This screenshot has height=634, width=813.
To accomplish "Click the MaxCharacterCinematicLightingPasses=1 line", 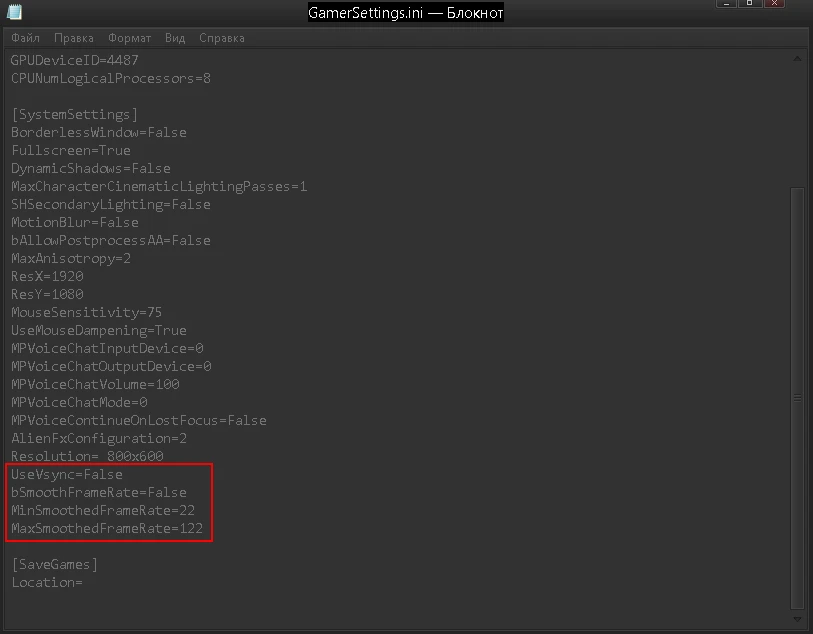I will pyautogui.click(x=159, y=186).
